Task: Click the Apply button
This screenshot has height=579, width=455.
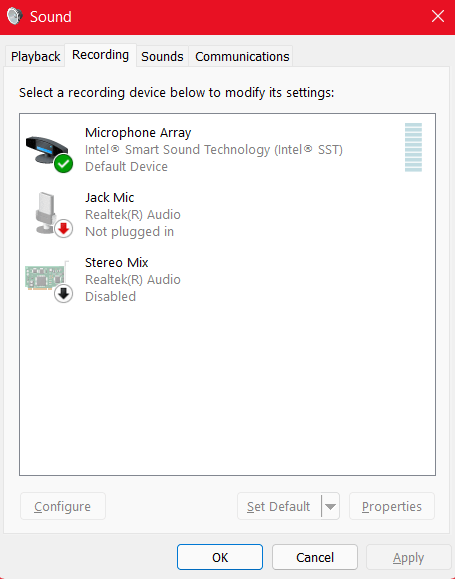Action: (x=408, y=557)
